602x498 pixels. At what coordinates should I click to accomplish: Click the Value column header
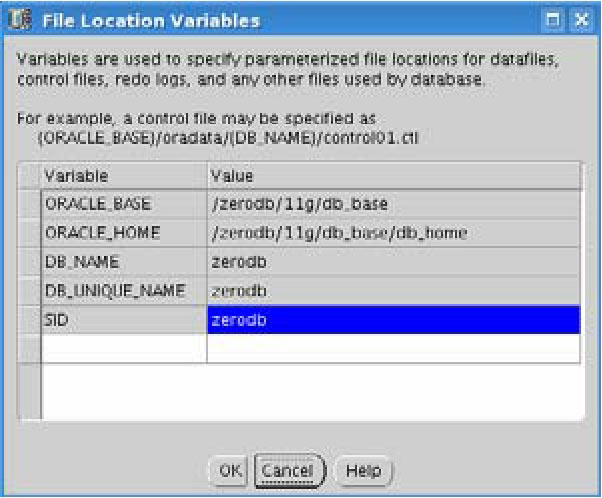[394, 176]
